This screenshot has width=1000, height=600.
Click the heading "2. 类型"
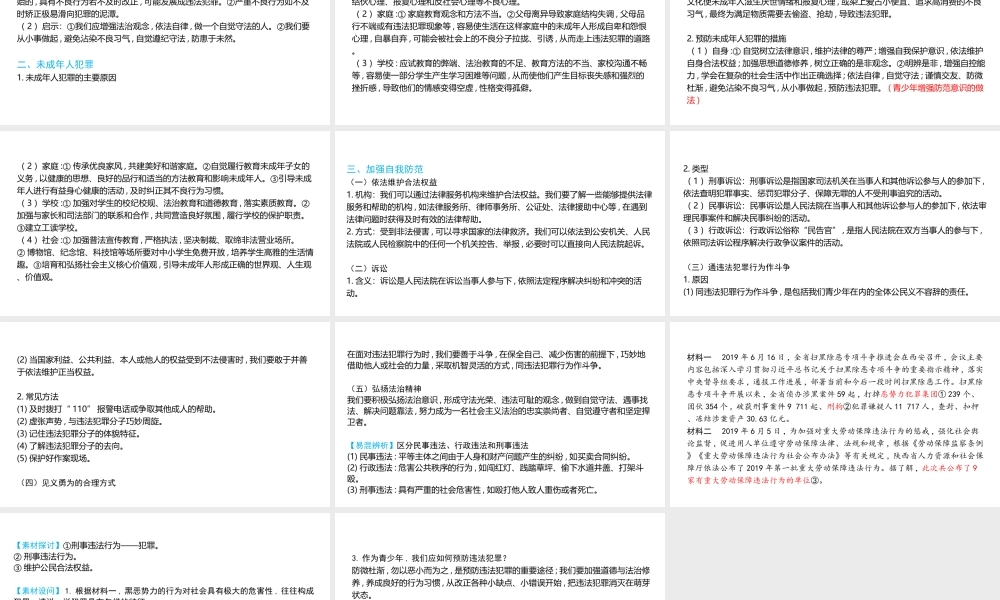pyautogui.click(x=696, y=169)
